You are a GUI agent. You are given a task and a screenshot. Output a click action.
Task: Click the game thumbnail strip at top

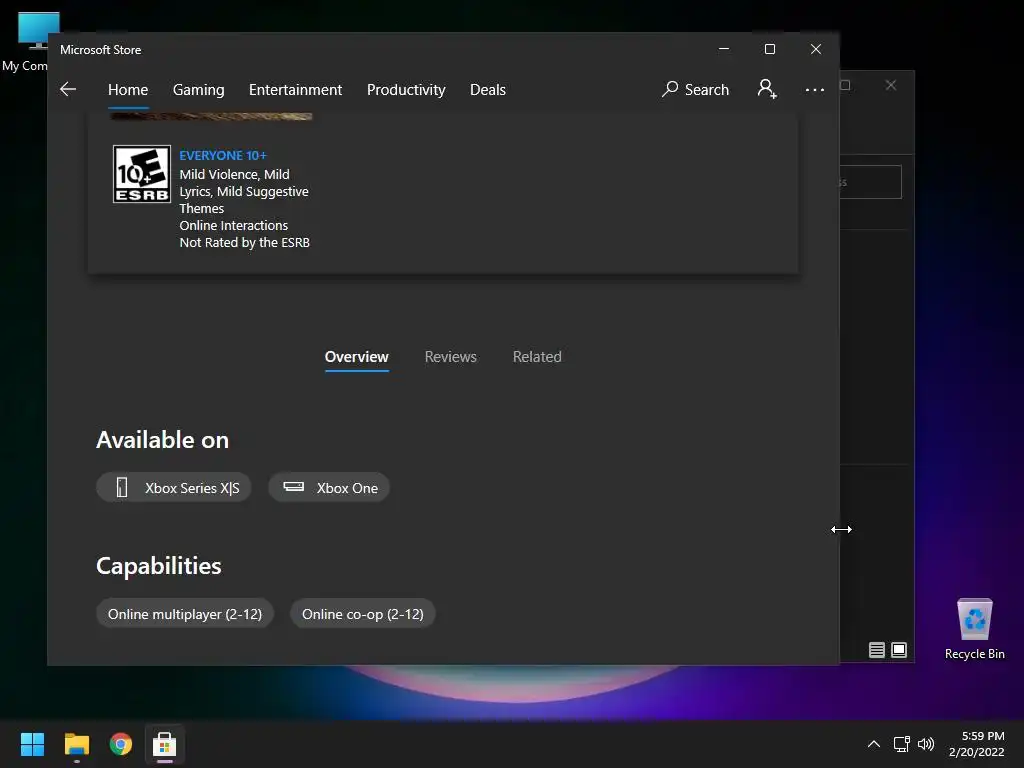[212, 116]
